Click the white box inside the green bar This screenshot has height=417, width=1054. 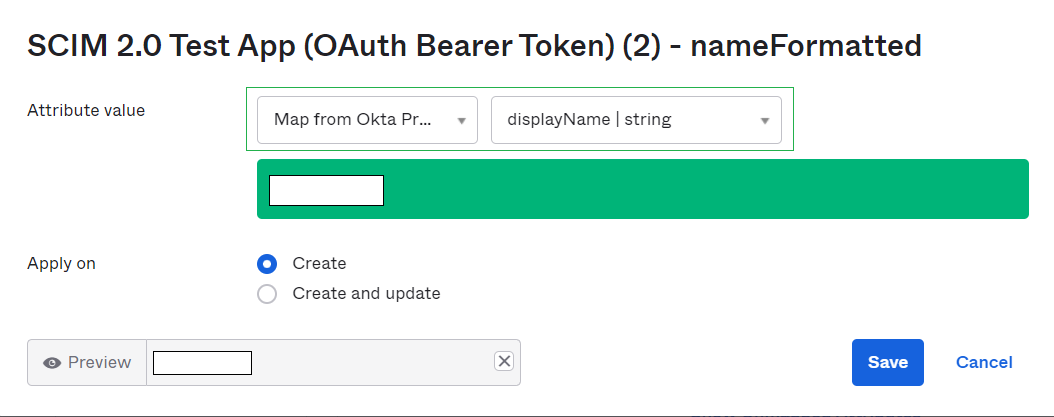[x=326, y=190]
